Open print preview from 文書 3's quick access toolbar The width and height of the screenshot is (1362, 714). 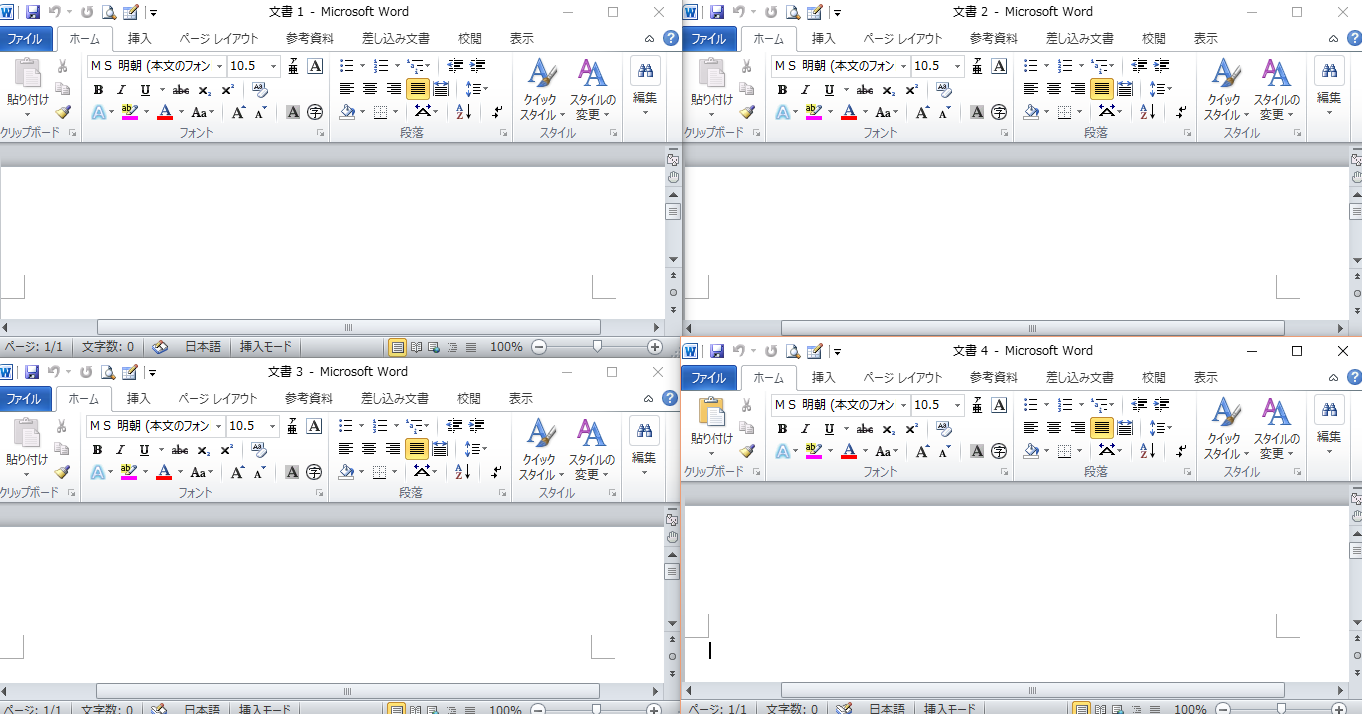[x=107, y=372]
